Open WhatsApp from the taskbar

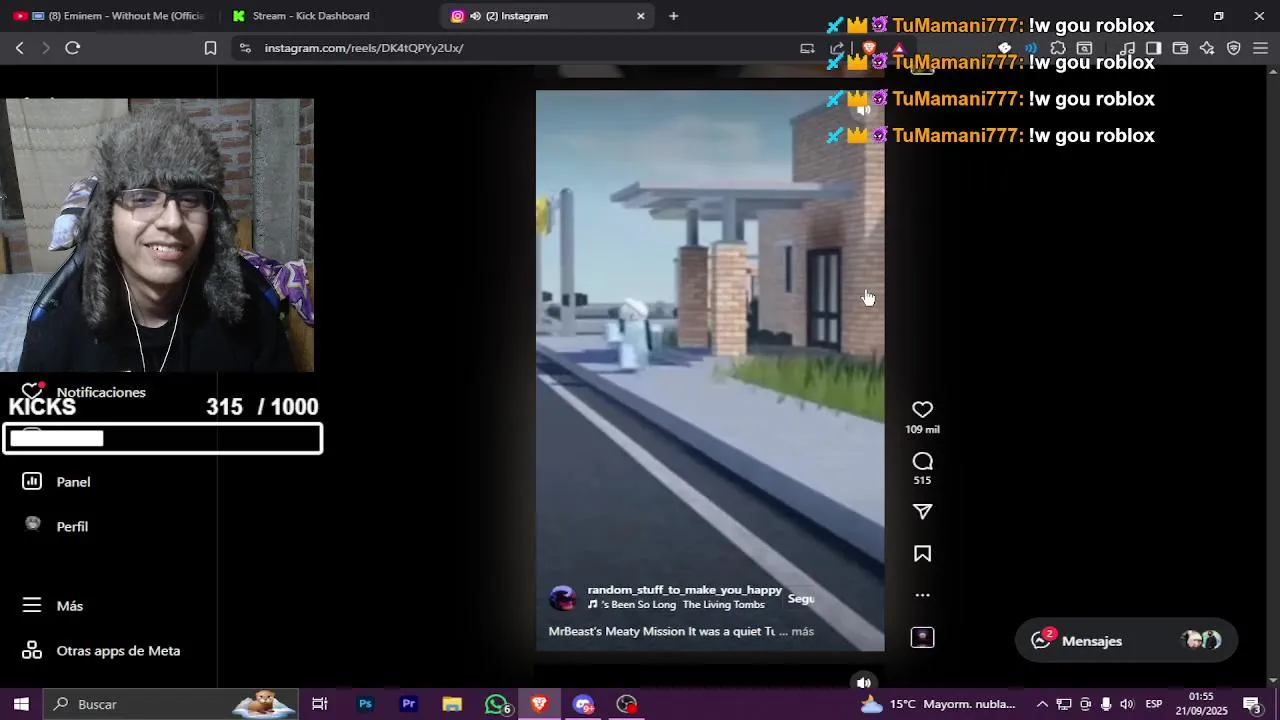point(497,704)
